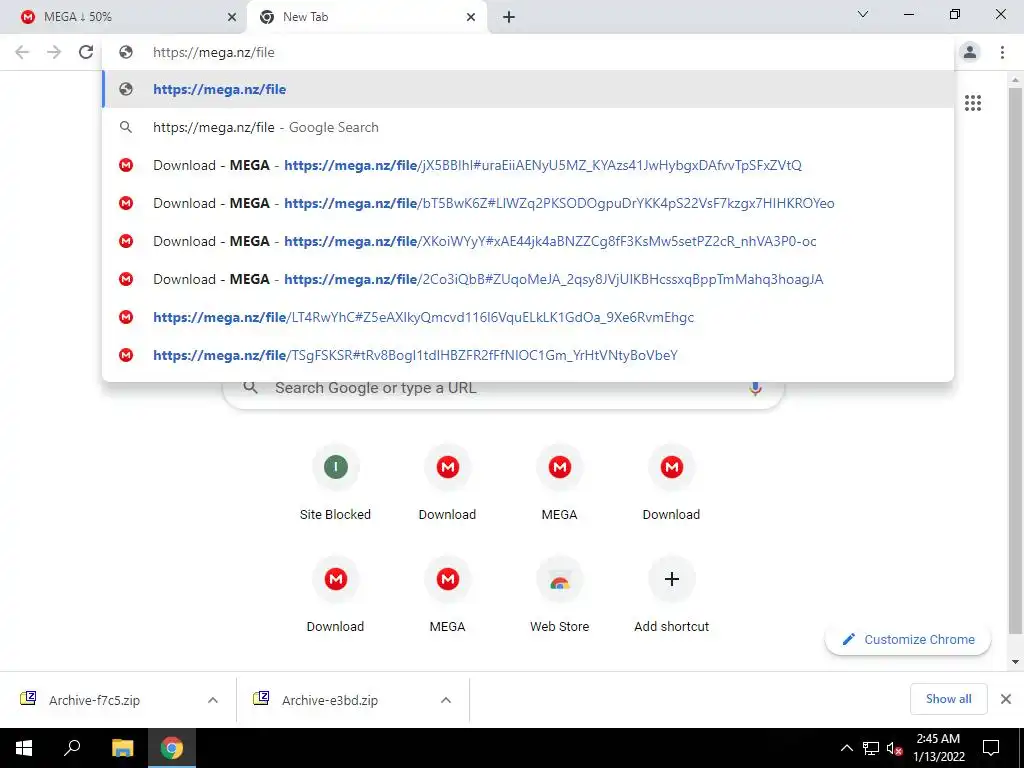Open the clock showing 2:45 AM
Screen dimensions: 1024x768
(x=938, y=748)
